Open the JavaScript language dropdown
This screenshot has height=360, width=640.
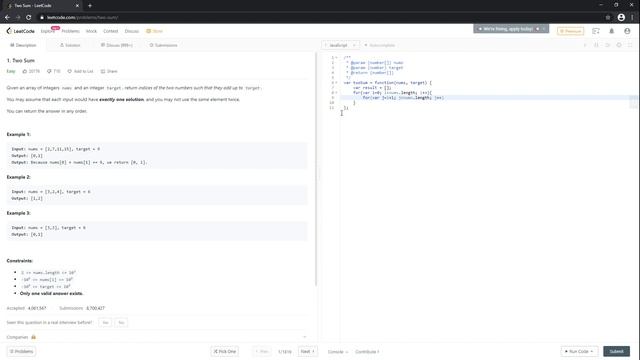point(340,45)
